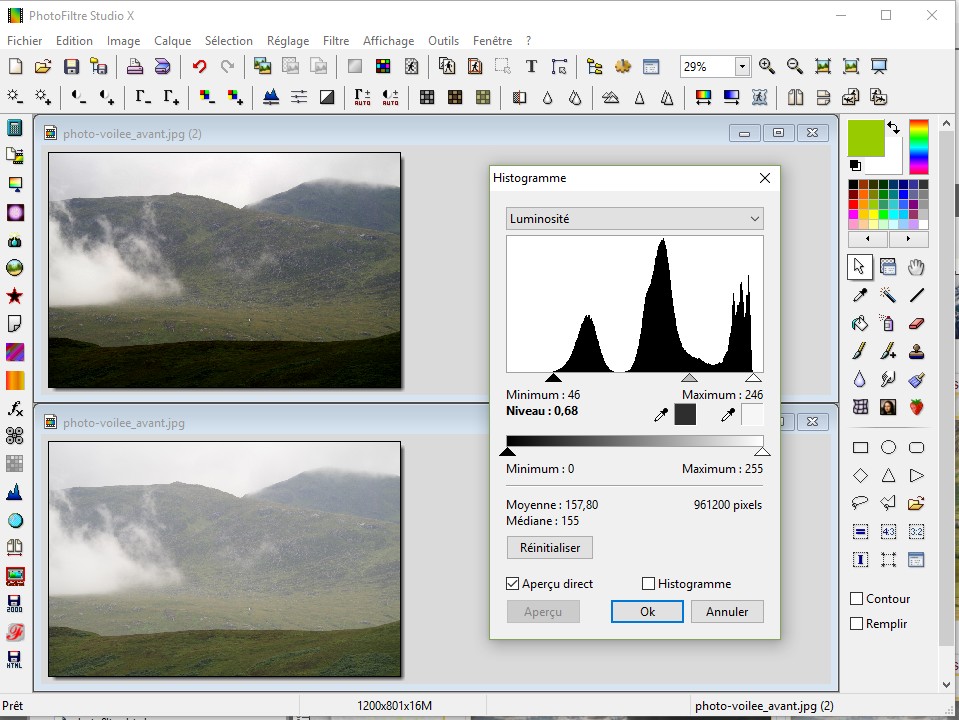Open the zoom percentage dropdown
The width and height of the screenshot is (959, 720).
coord(742,66)
